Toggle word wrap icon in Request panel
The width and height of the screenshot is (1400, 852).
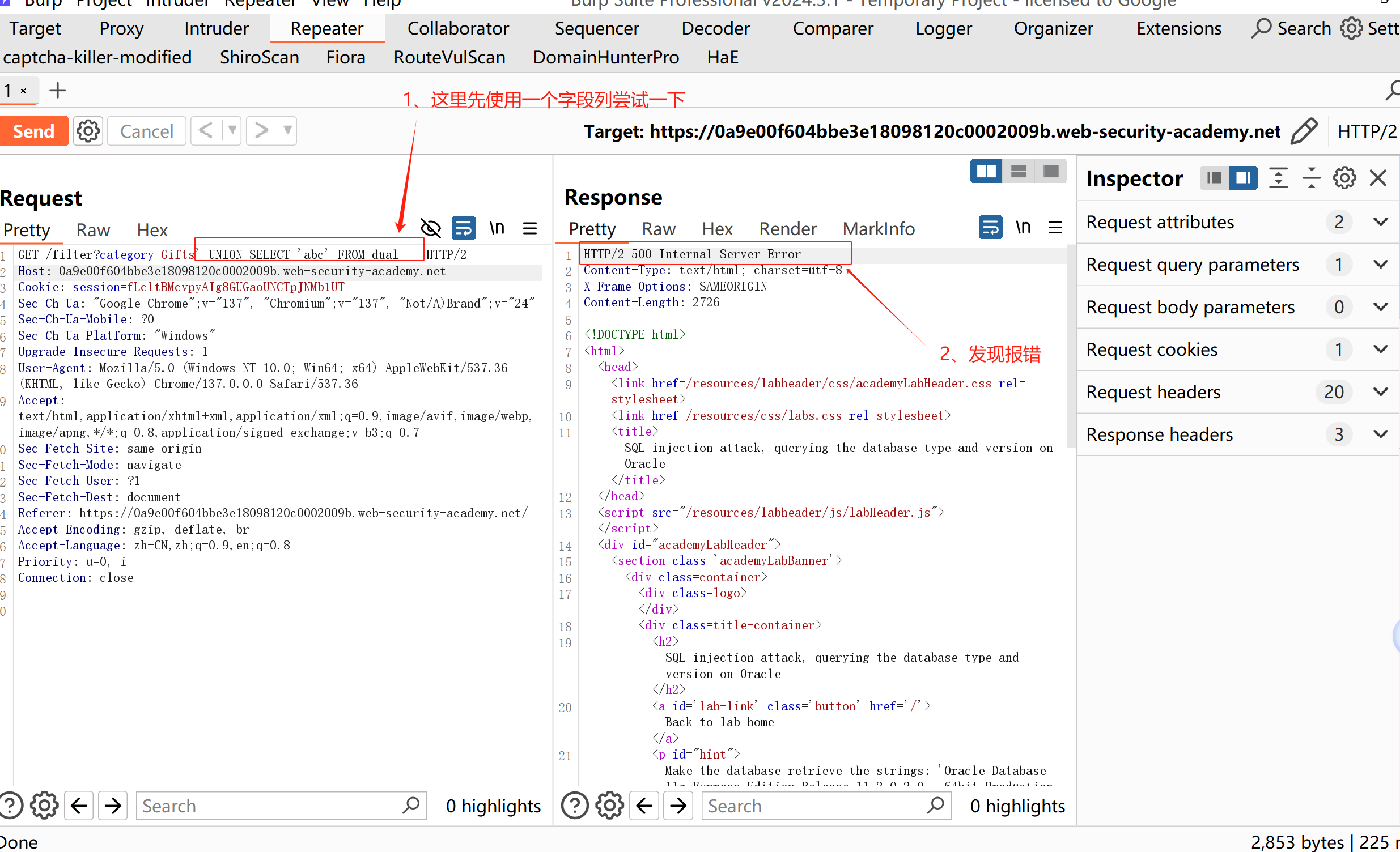click(464, 228)
